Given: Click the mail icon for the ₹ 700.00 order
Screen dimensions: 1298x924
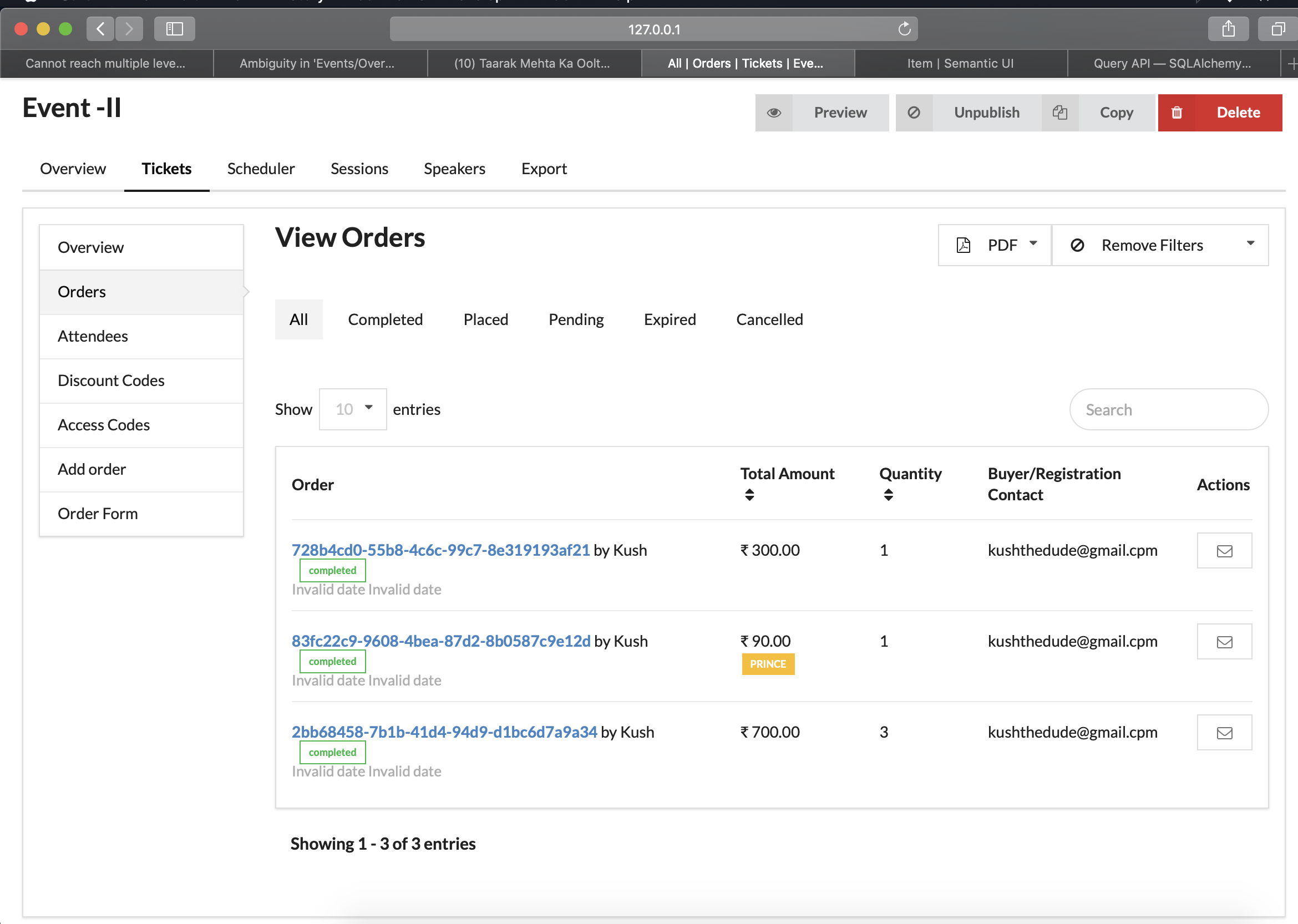Looking at the screenshot, I should 1224,733.
